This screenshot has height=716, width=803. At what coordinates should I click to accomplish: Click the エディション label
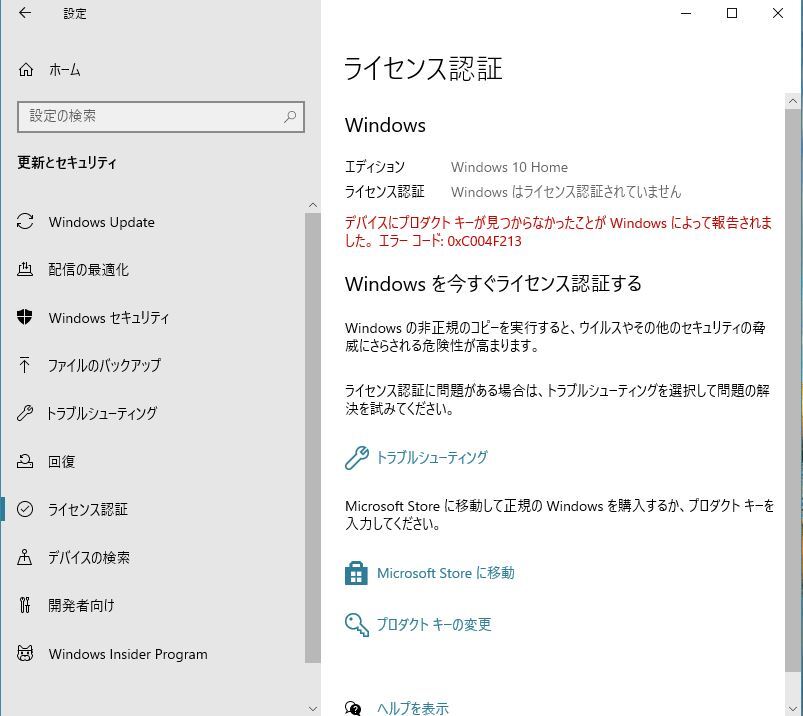point(375,167)
